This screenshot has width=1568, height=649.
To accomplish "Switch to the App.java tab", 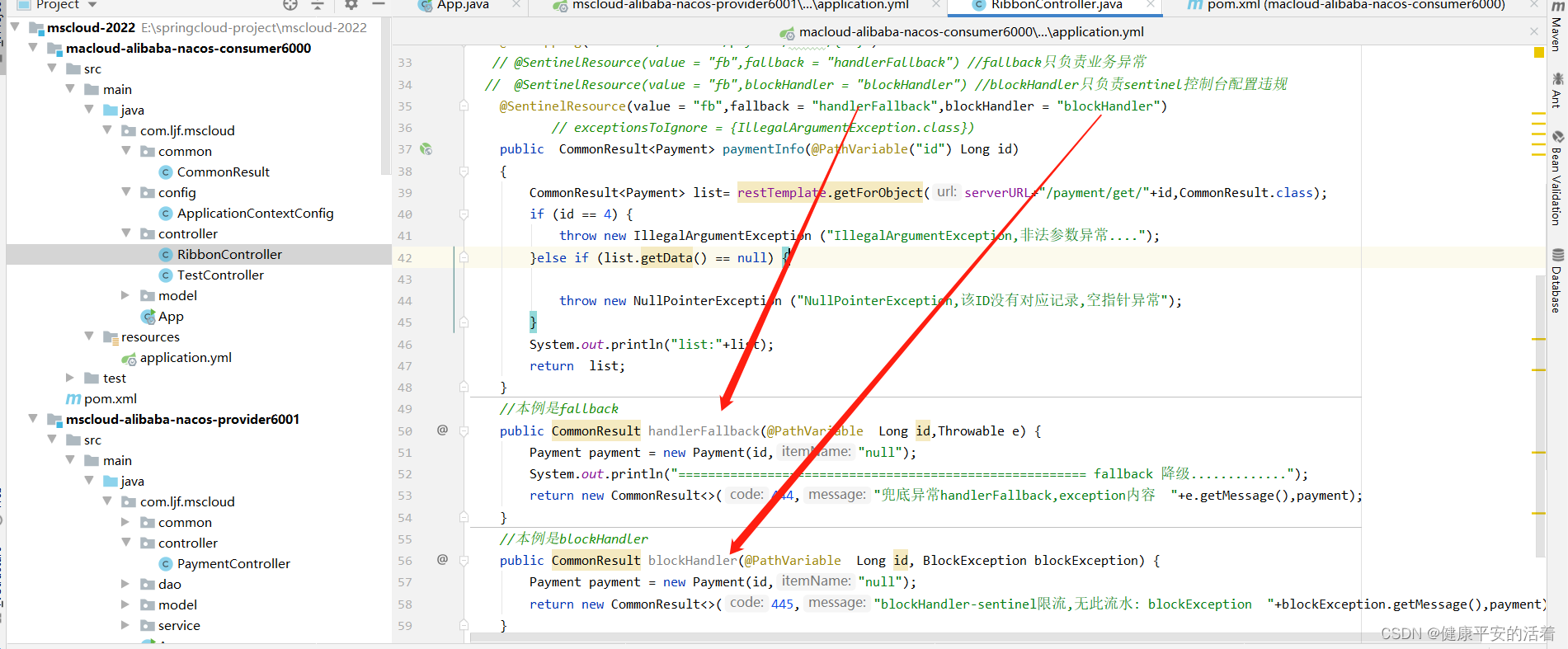I will click(x=462, y=5).
